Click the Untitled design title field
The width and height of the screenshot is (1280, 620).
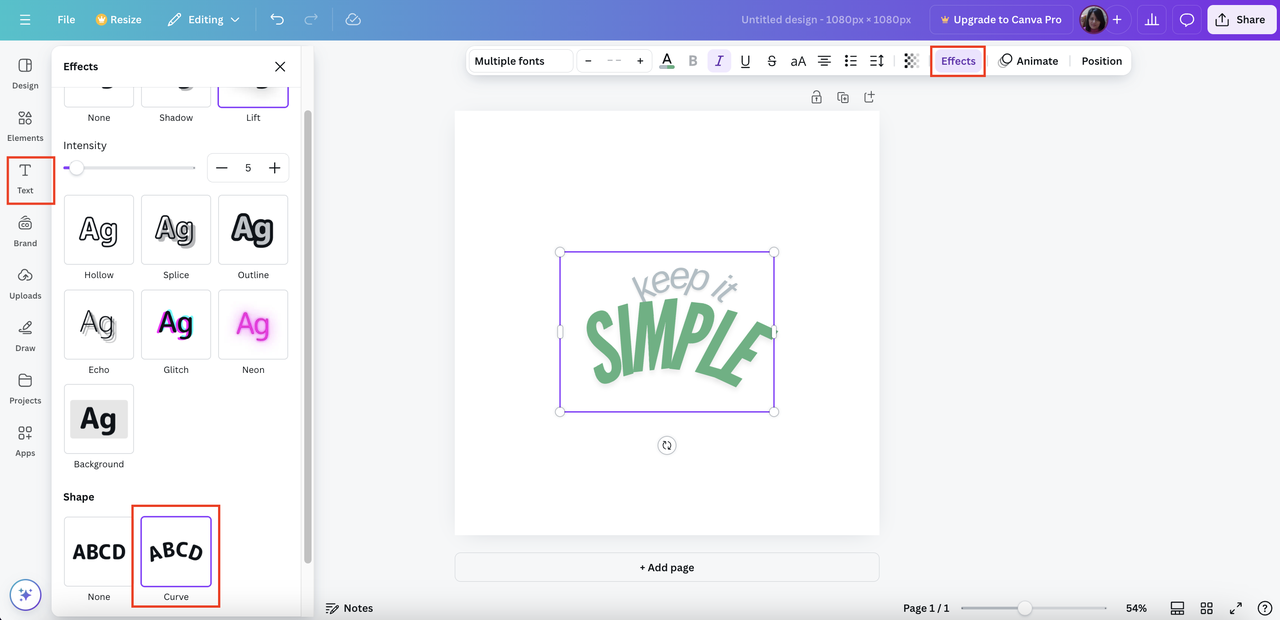826,20
